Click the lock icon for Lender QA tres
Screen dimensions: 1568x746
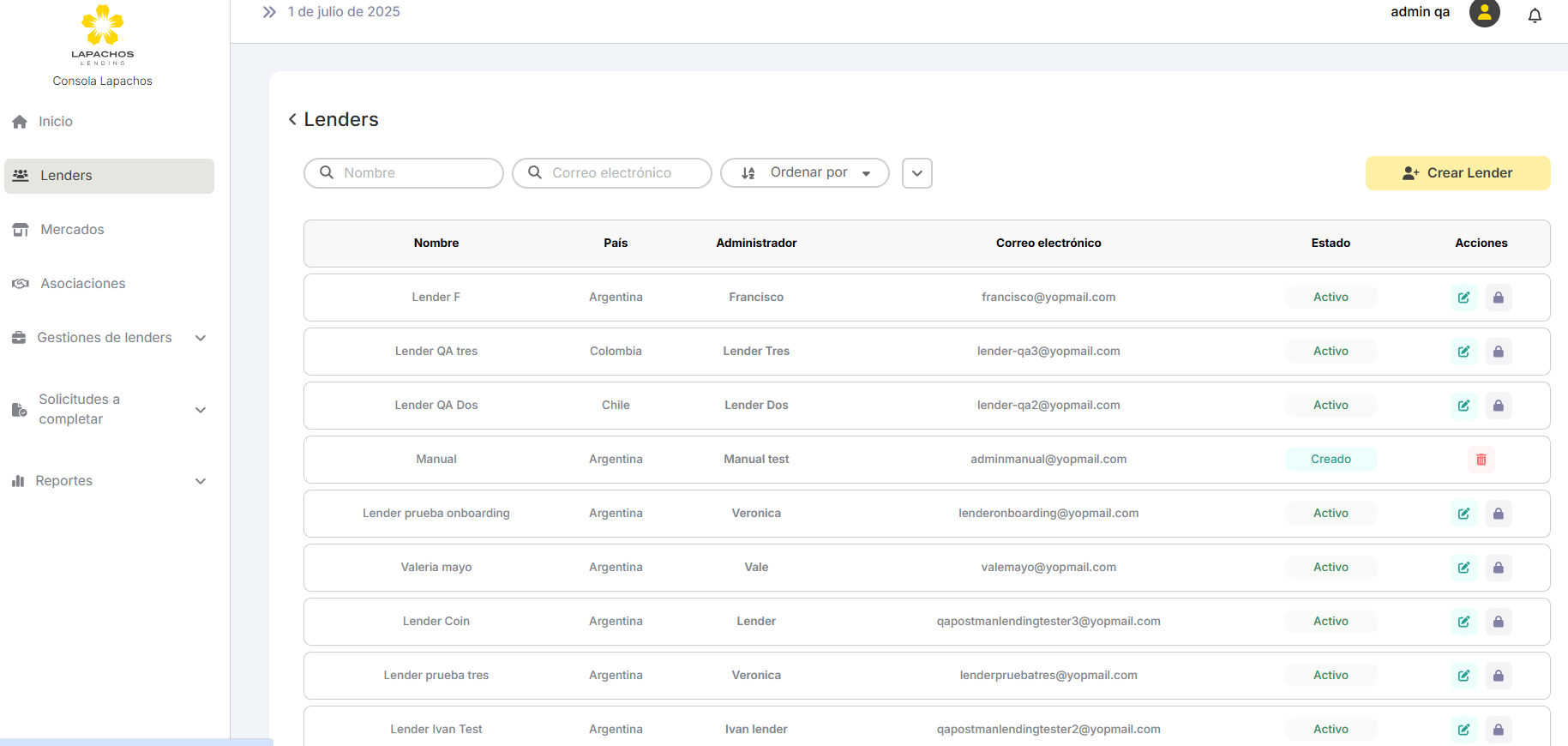tap(1498, 352)
